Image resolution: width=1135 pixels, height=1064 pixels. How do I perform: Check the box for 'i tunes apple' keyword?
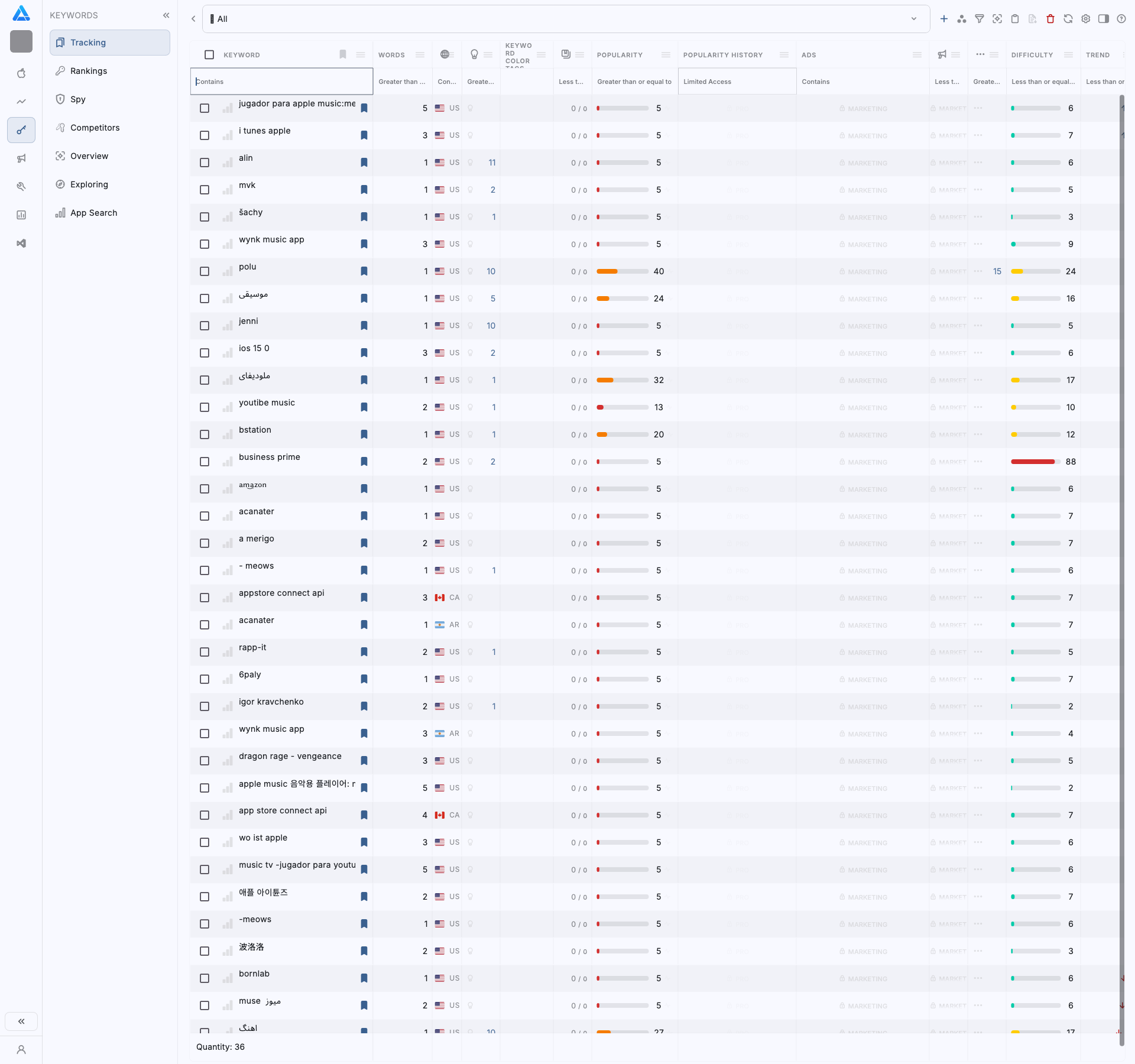[205, 135]
